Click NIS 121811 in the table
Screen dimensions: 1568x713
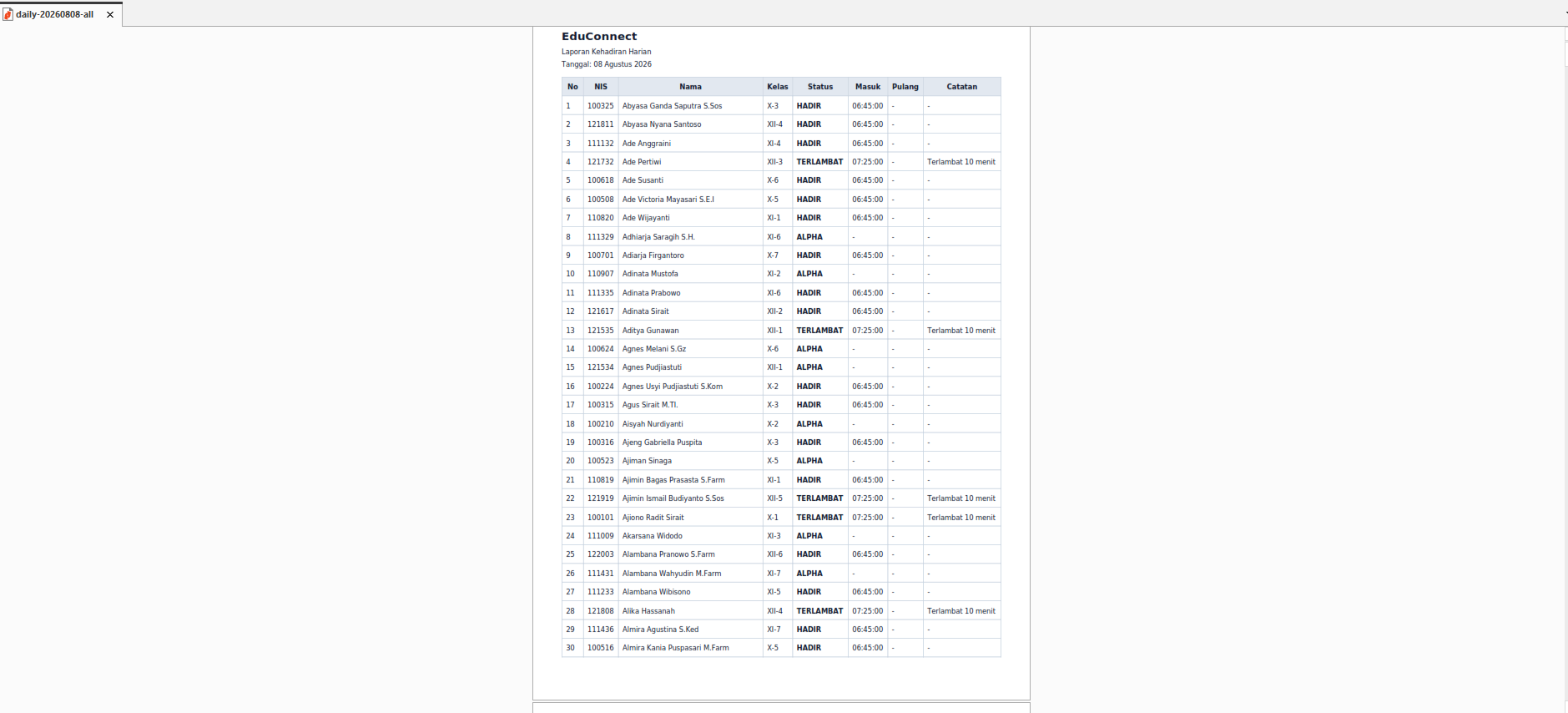tap(601, 124)
